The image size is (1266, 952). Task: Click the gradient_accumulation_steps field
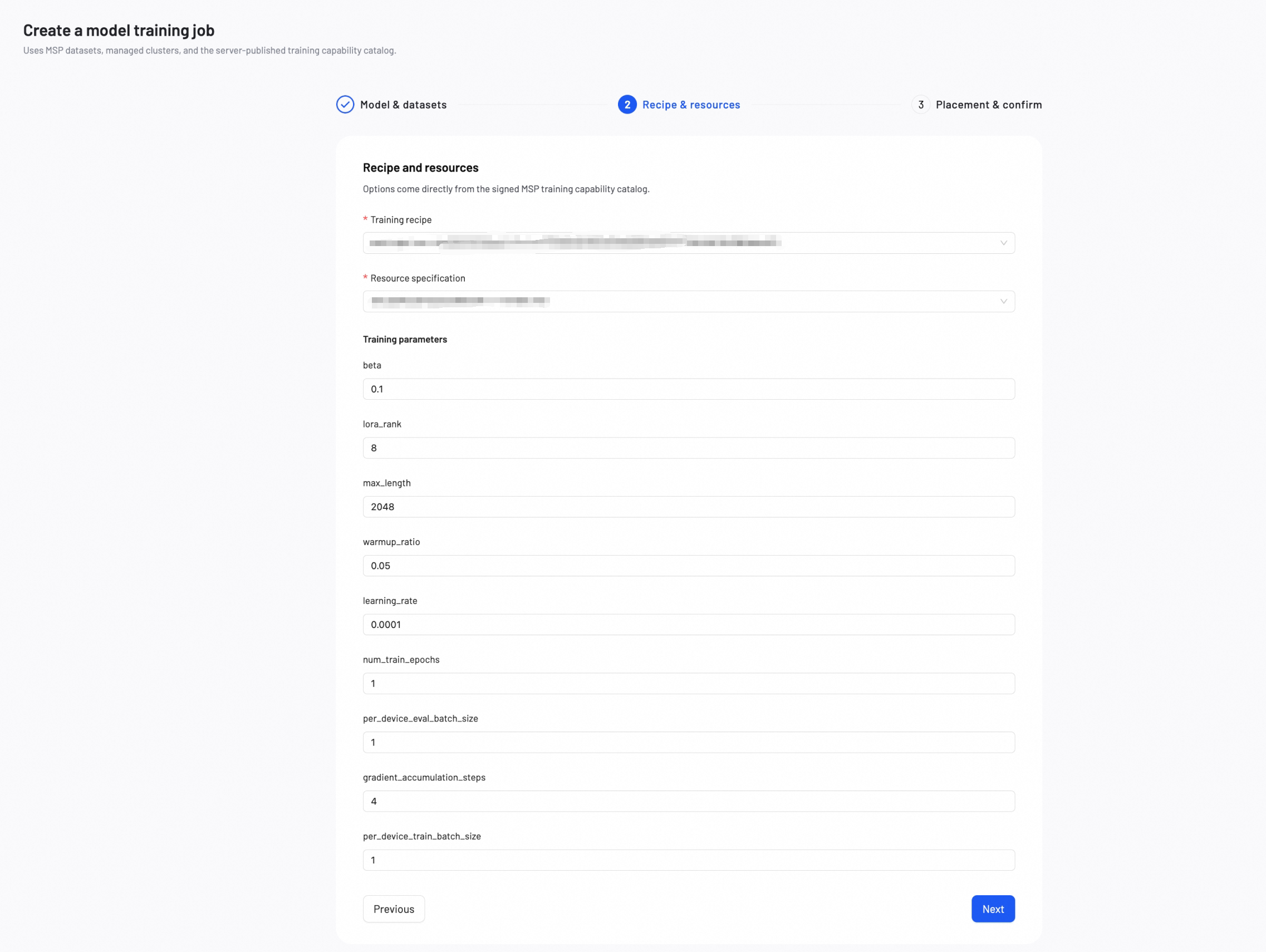(x=689, y=802)
